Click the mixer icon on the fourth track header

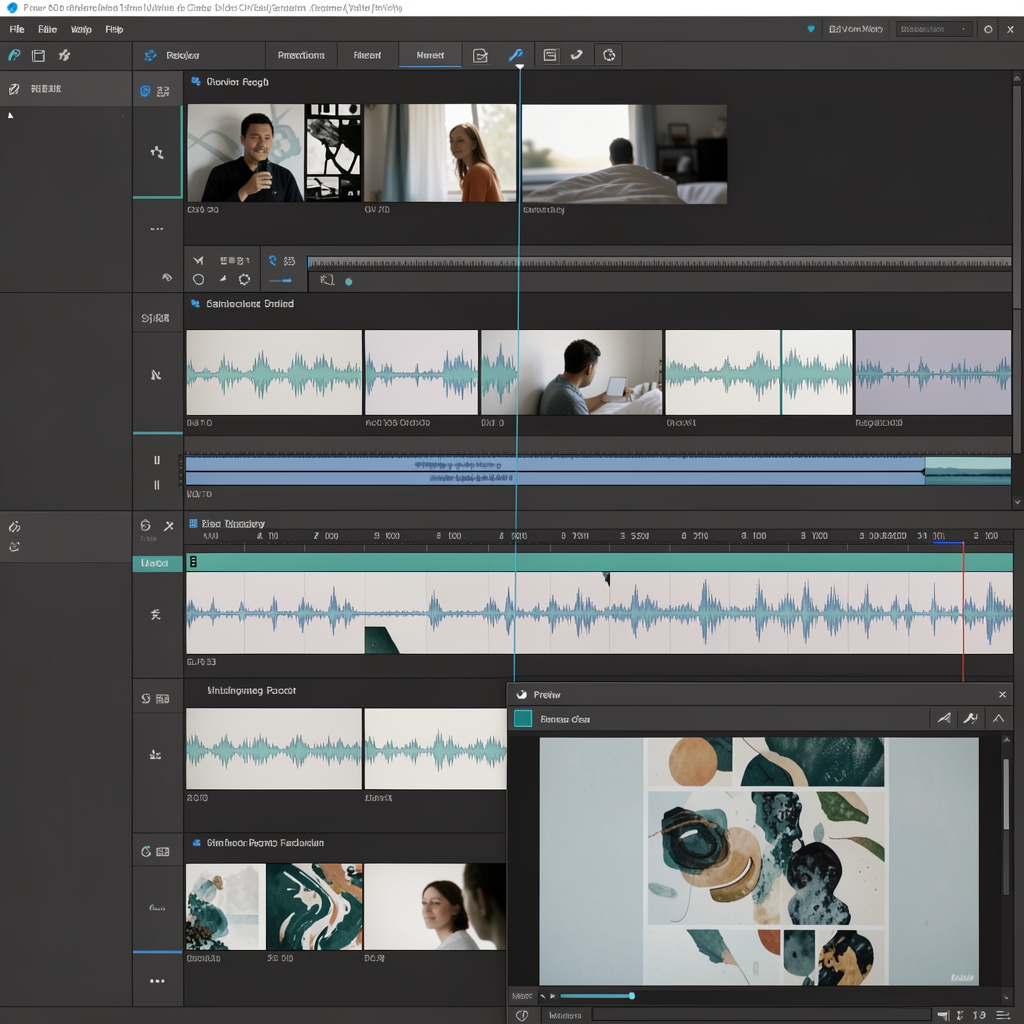pyautogui.click(x=155, y=754)
